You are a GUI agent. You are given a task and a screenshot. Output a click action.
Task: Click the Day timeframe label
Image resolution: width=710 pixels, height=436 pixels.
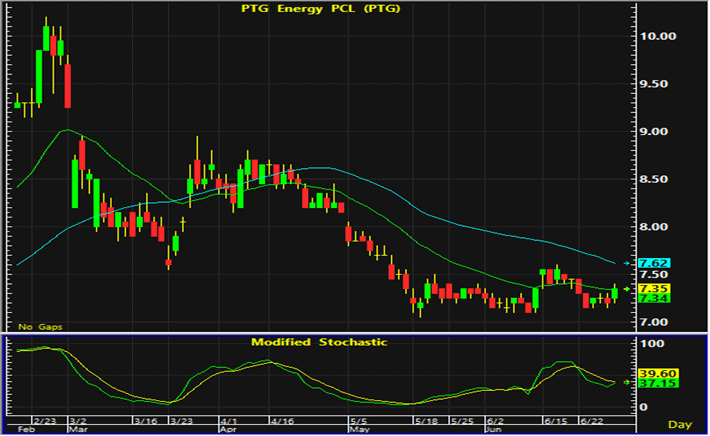(680, 424)
